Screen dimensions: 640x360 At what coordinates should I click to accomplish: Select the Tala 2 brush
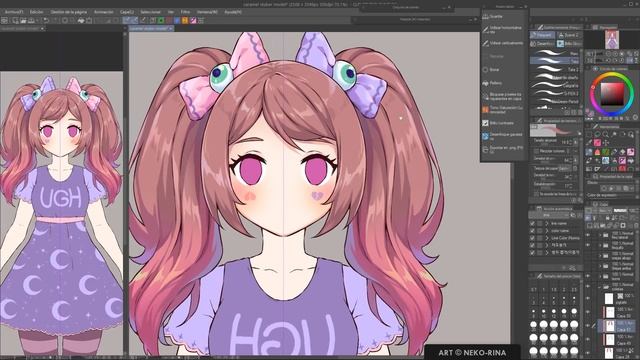555,69
